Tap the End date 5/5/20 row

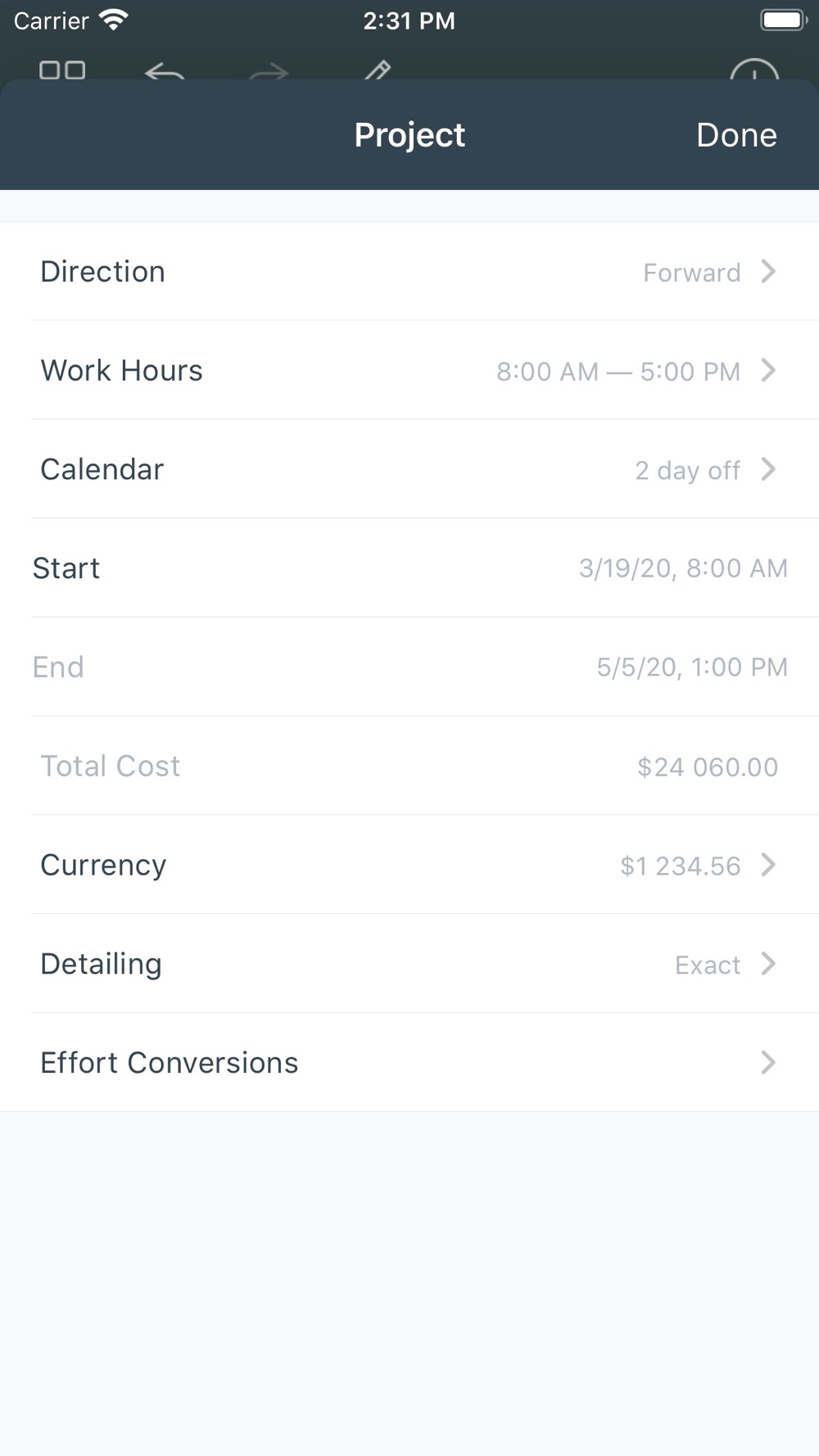tap(409, 667)
